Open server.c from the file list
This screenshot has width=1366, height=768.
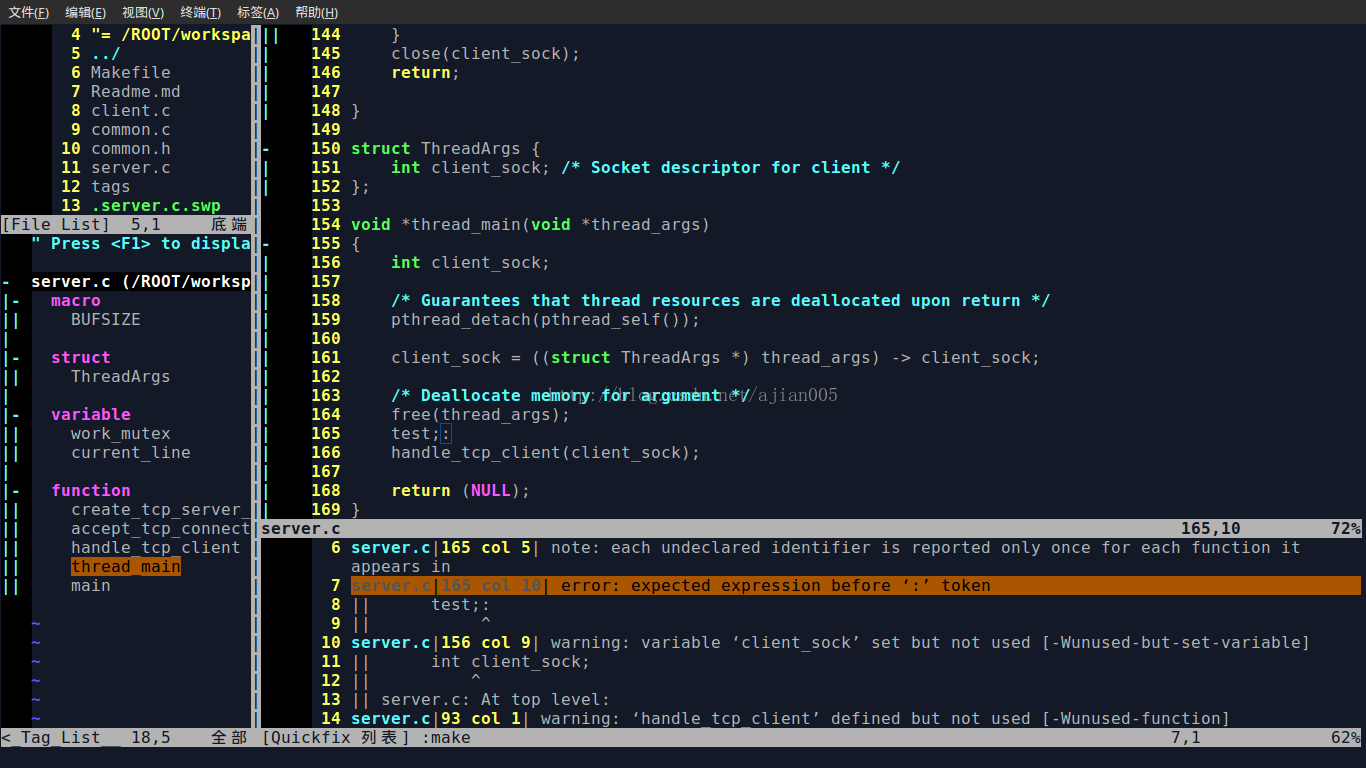[x=131, y=168]
